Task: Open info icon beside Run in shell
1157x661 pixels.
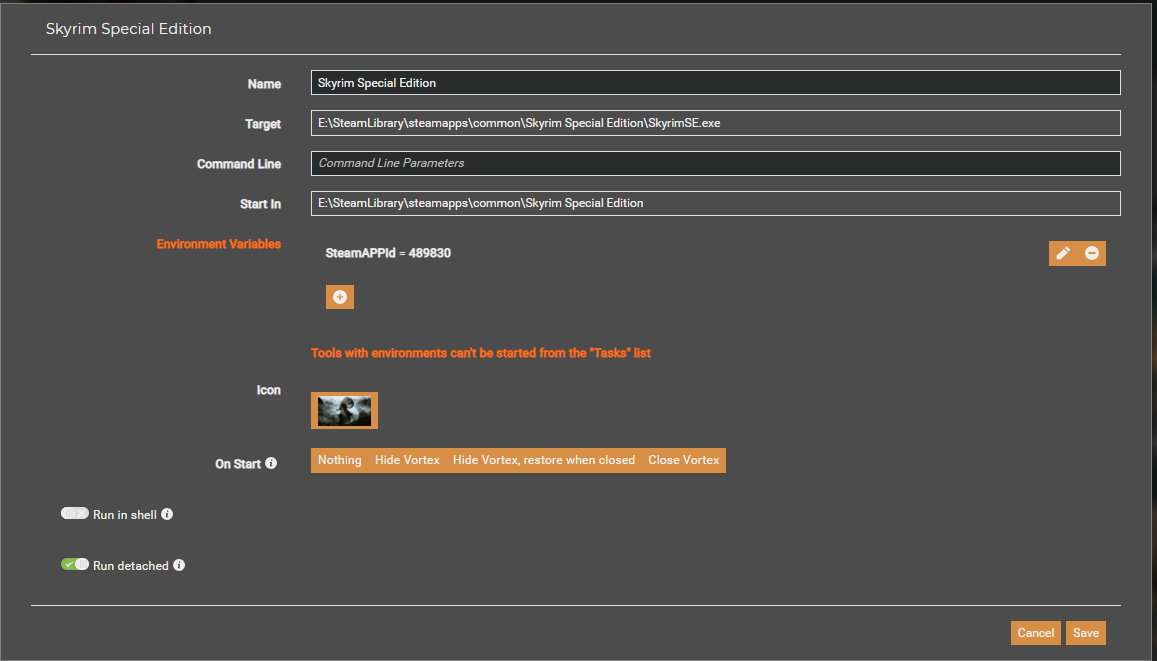Action: [x=167, y=514]
